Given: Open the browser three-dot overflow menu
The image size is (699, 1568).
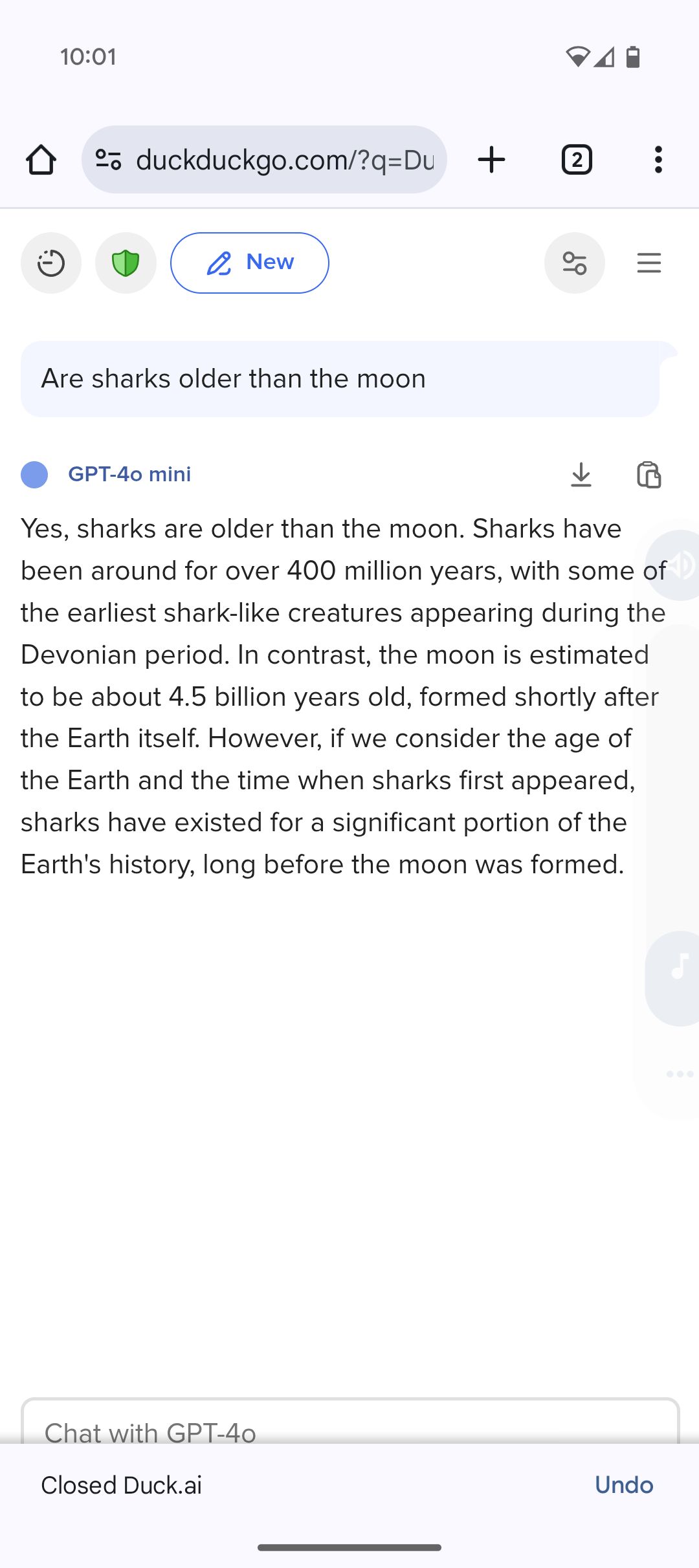Looking at the screenshot, I should [x=658, y=160].
